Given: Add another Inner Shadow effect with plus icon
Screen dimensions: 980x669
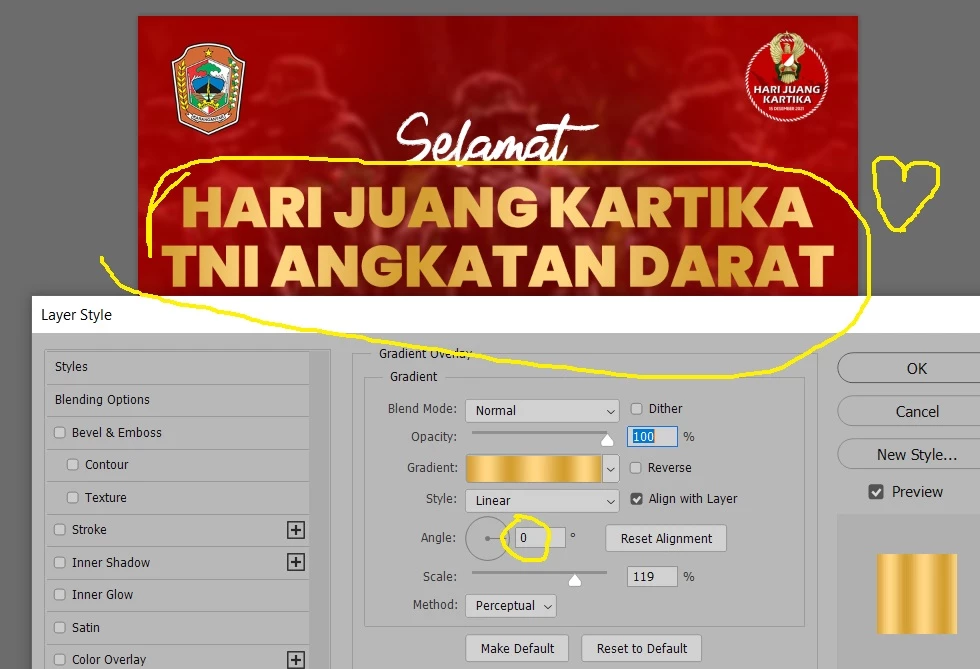Looking at the screenshot, I should click(296, 562).
